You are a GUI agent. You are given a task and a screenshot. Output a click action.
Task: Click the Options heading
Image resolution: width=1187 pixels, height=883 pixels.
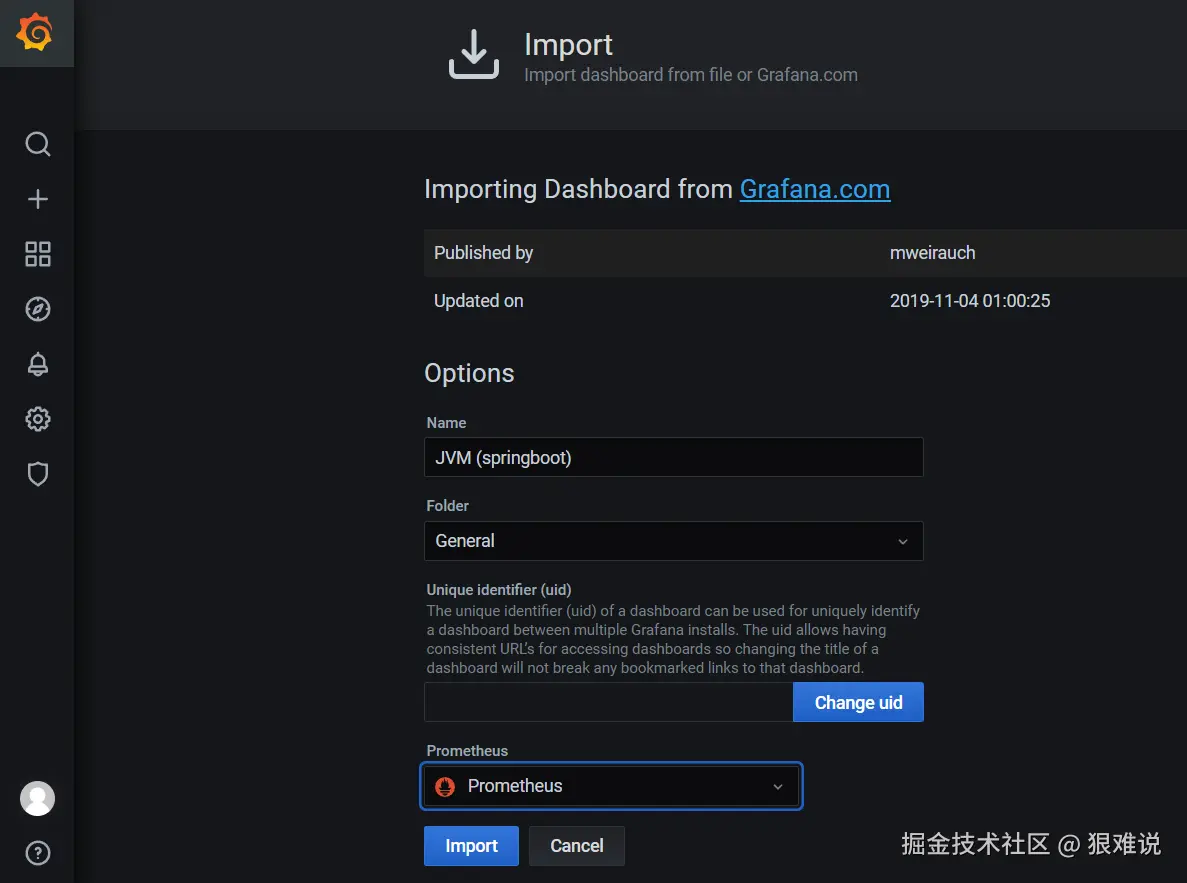469,373
